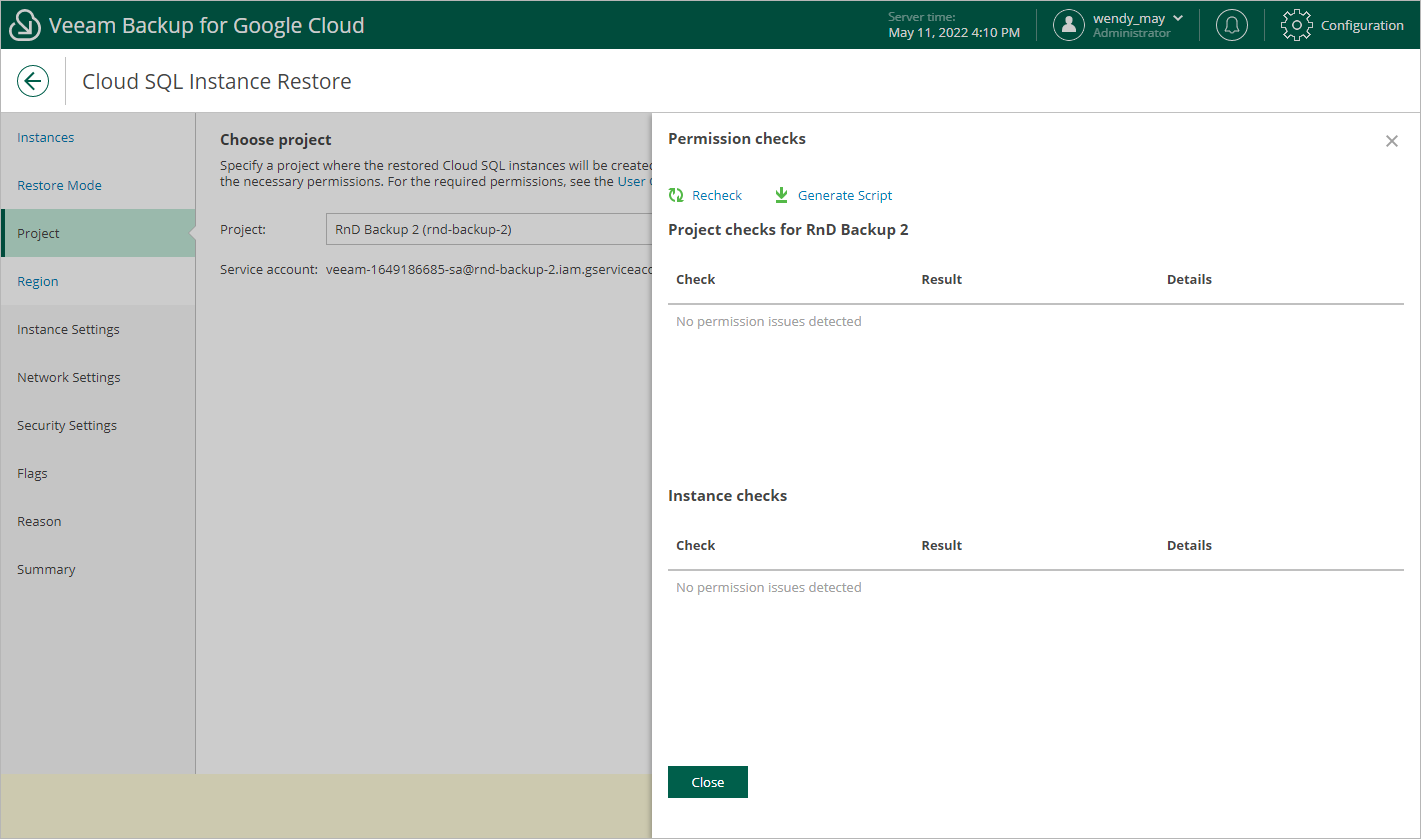1421x839 pixels.
Task: Open the notifications bell icon
Action: click(x=1231, y=26)
